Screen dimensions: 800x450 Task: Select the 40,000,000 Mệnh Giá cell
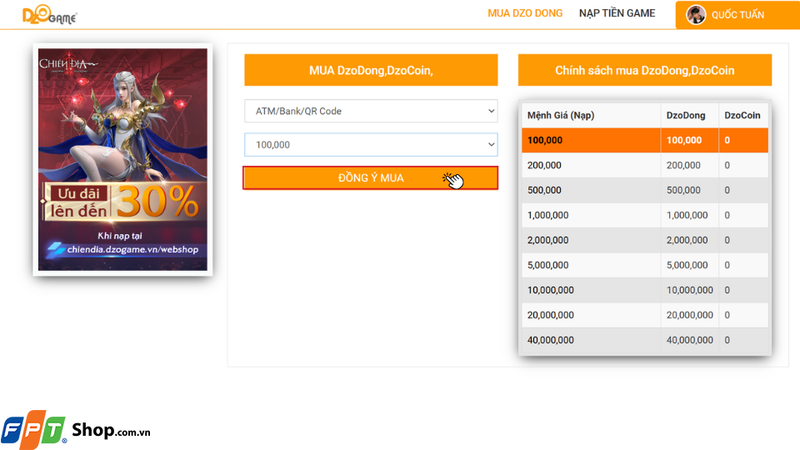[x=591, y=340]
